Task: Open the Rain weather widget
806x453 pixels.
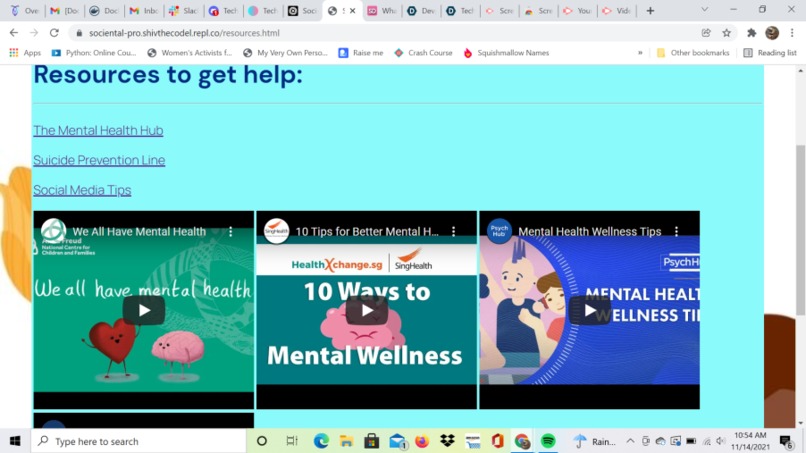Action: point(594,441)
